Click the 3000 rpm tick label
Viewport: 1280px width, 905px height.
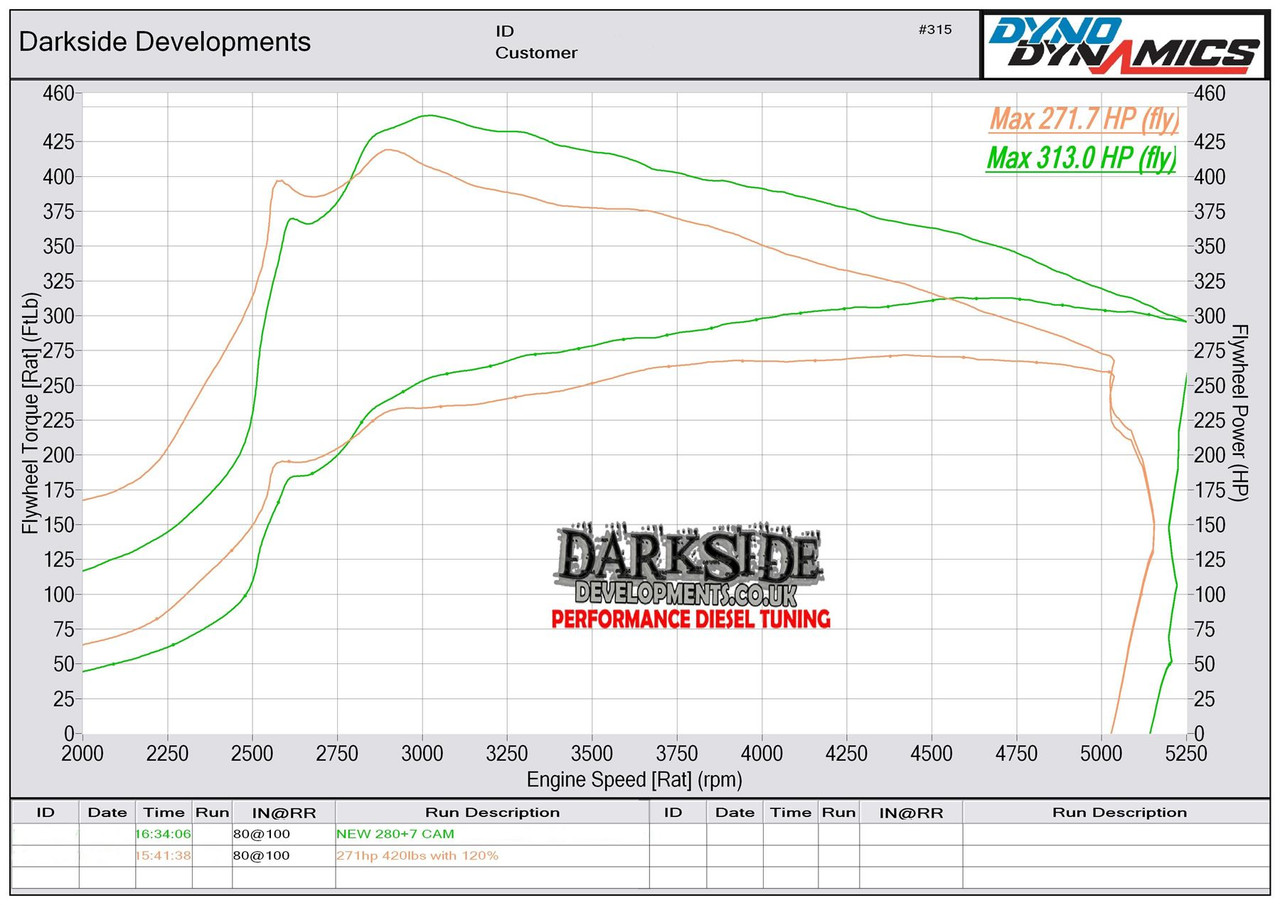click(422, 753)
